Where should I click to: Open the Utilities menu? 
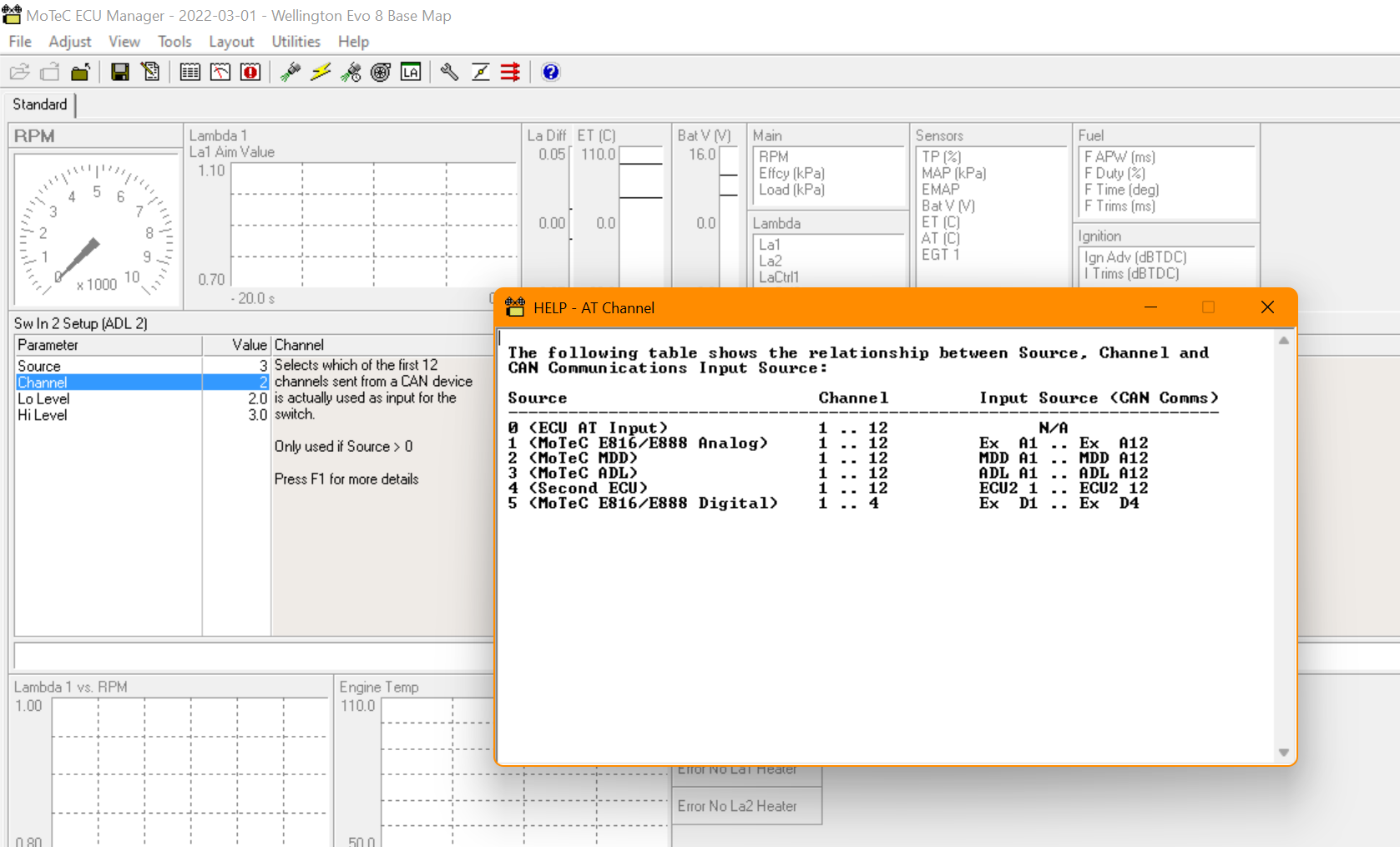[296, 41]
